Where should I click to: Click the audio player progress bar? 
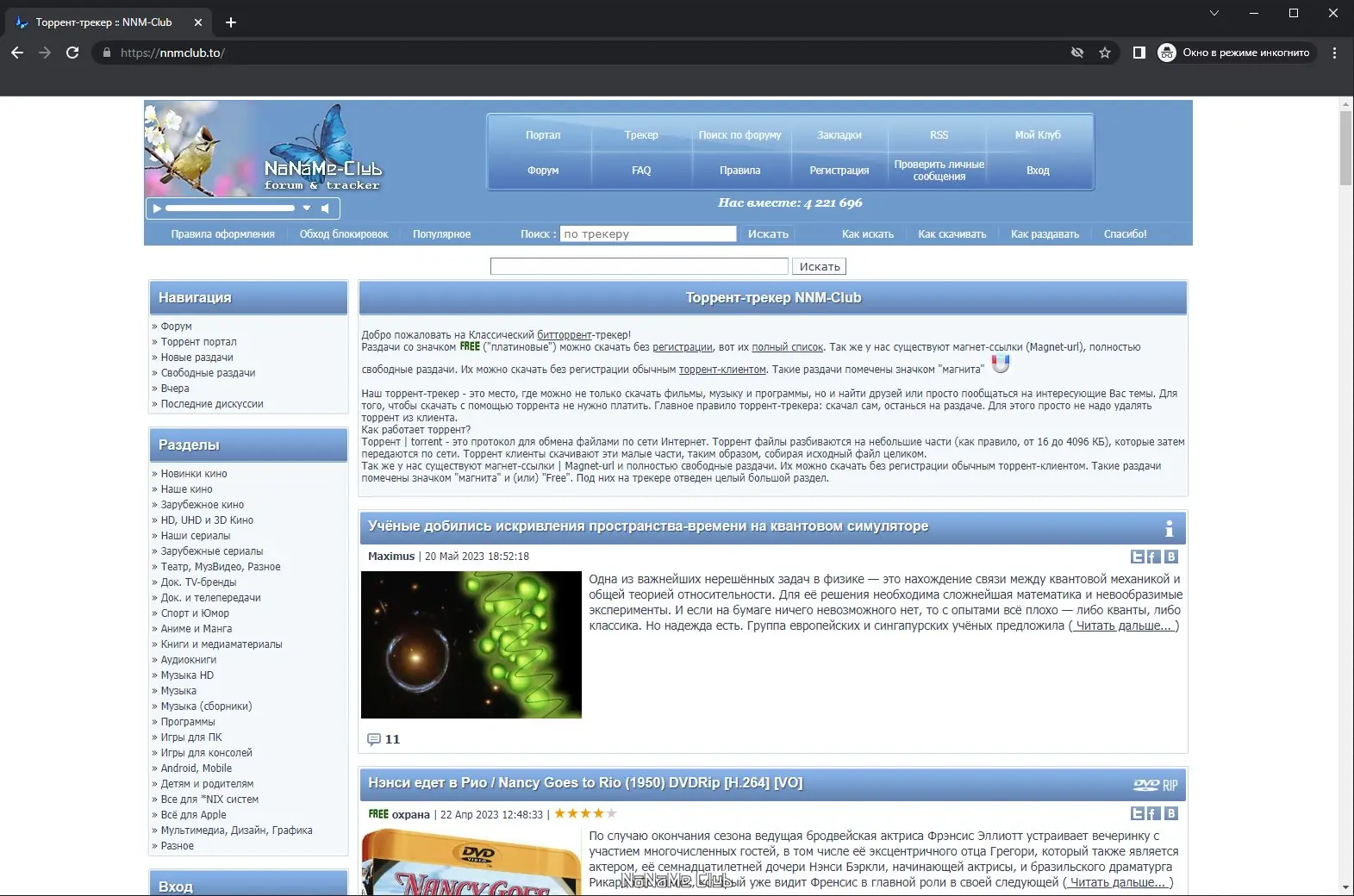[230, 208]
